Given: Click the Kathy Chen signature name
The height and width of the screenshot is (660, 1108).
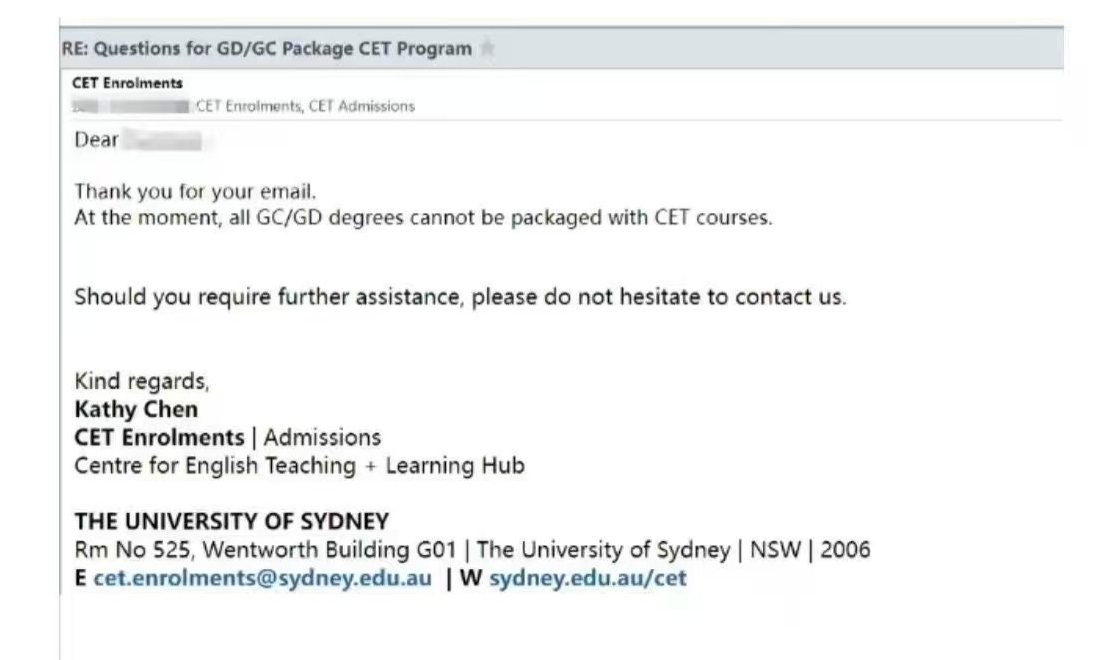Looking at the screenshot, I should 136,409.
